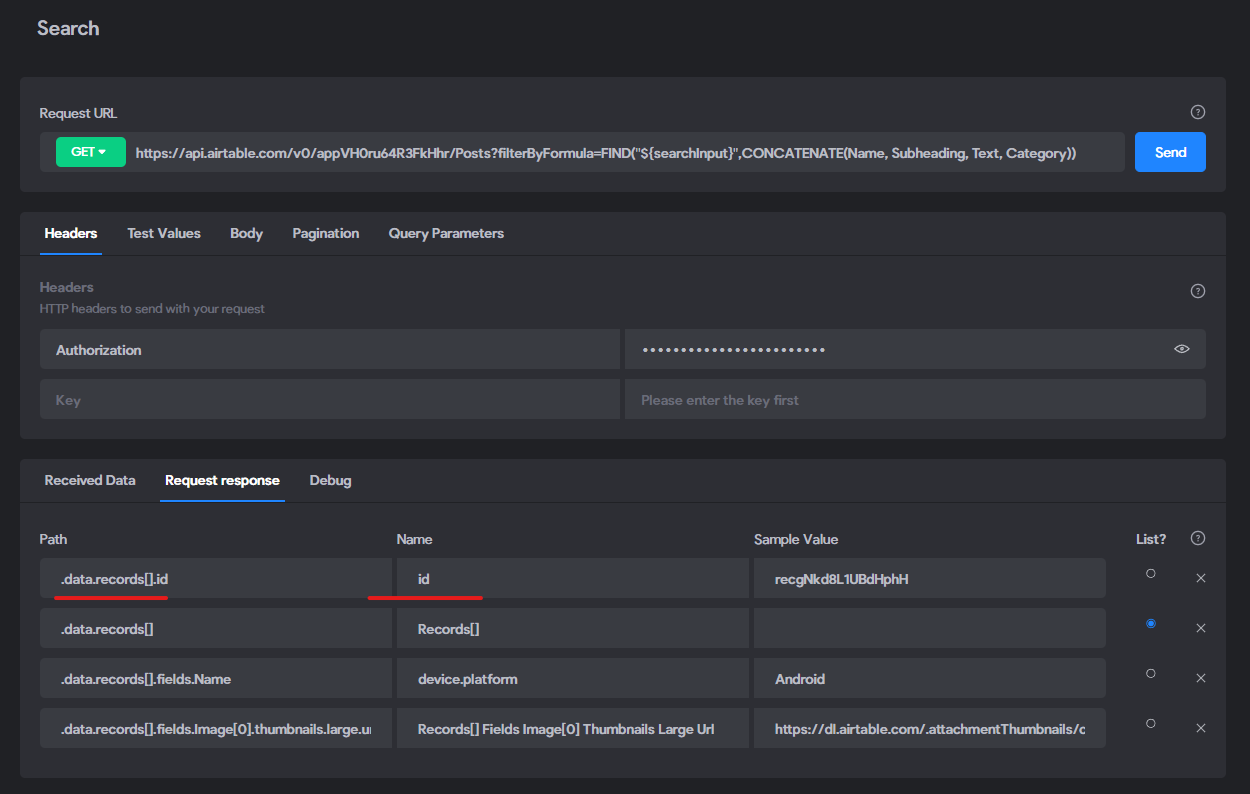This screenshot has height=794, width=1250.
Task: Edit the .data.records[] path field
Action: click(x=216, y=628)
